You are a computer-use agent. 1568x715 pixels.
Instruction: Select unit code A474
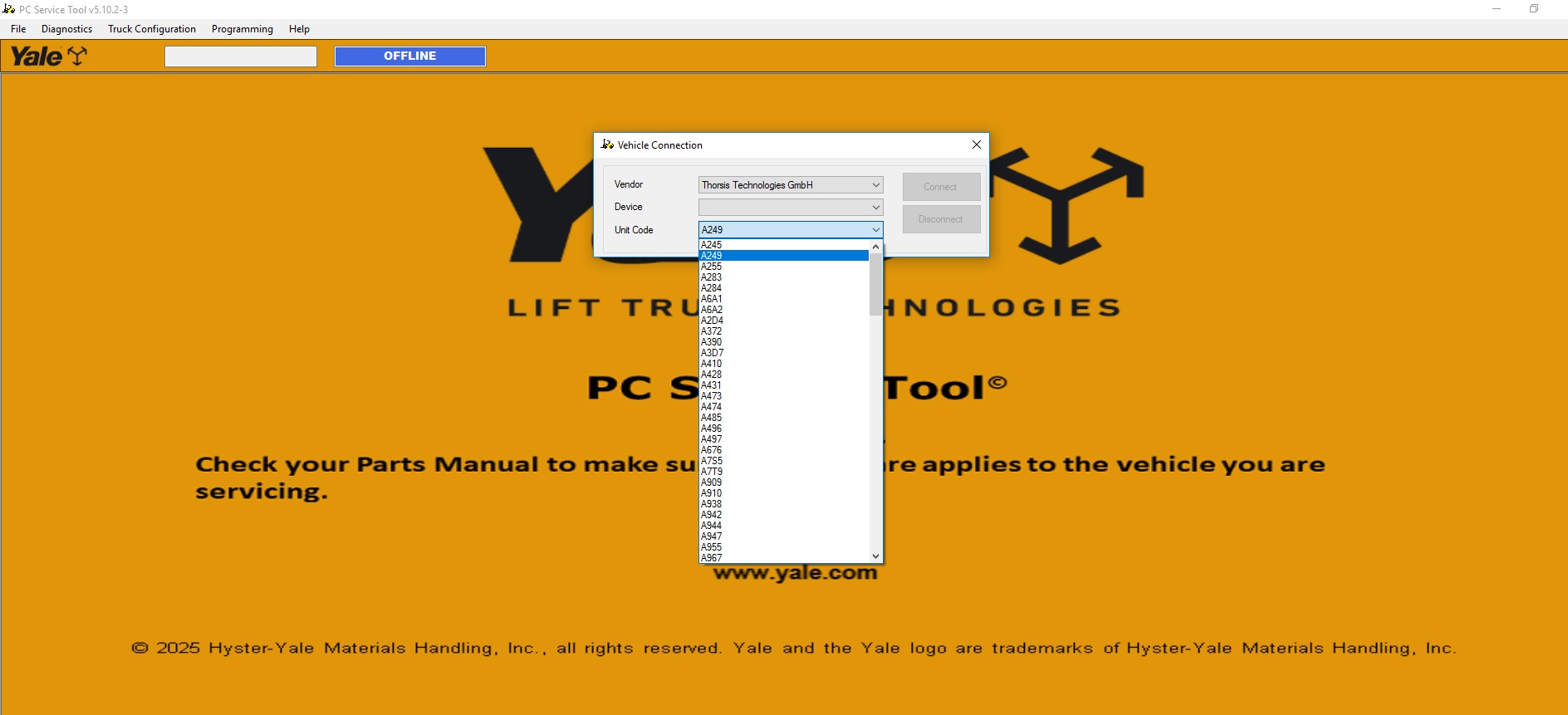[x=784, y=407]
